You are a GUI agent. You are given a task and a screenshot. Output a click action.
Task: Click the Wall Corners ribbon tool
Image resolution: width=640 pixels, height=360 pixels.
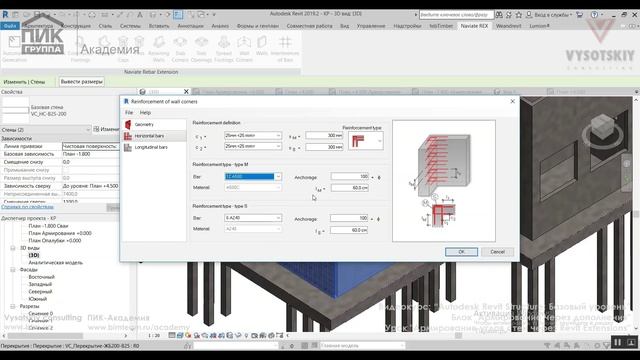point(244,49)
